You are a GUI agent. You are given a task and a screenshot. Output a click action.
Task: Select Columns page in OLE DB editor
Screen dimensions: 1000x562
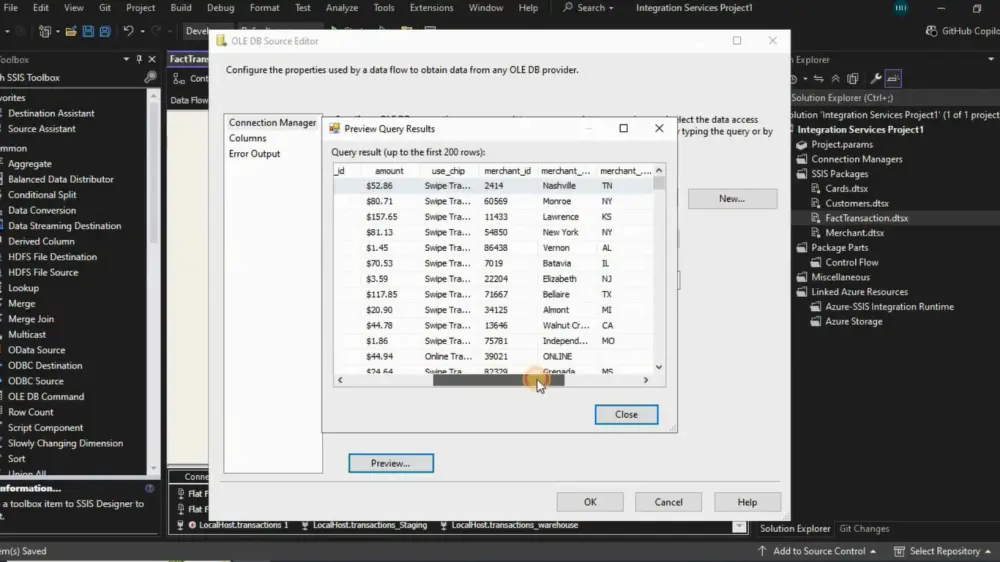point(247,138)
